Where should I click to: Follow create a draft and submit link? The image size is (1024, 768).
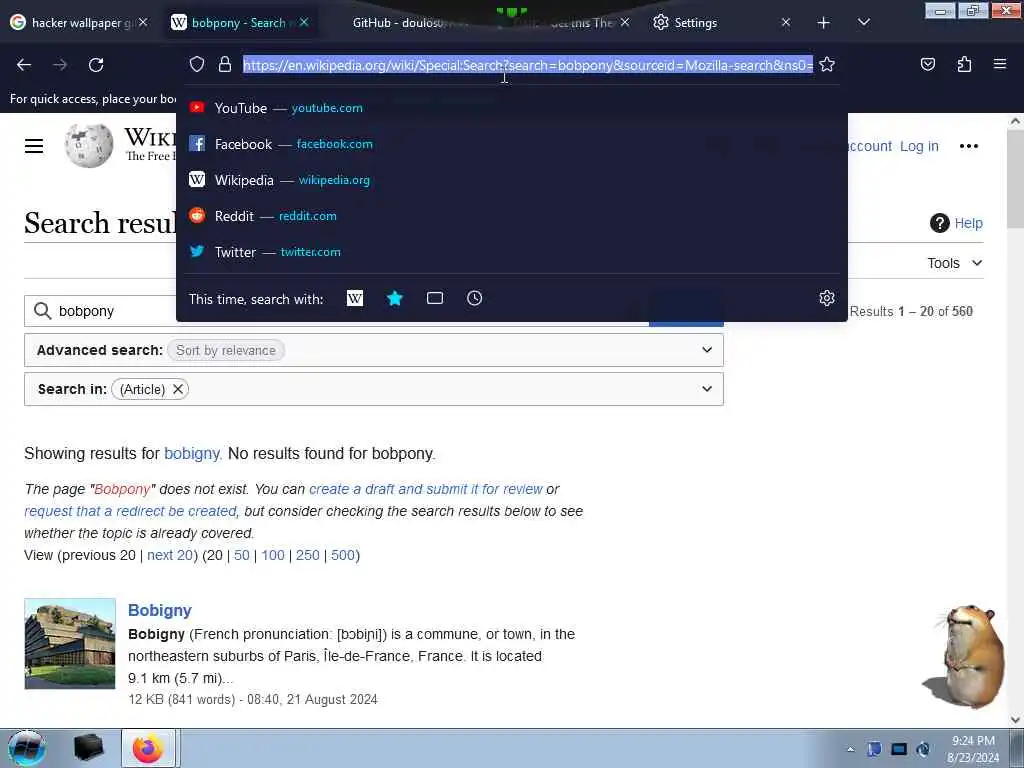[x=426, y=489]
